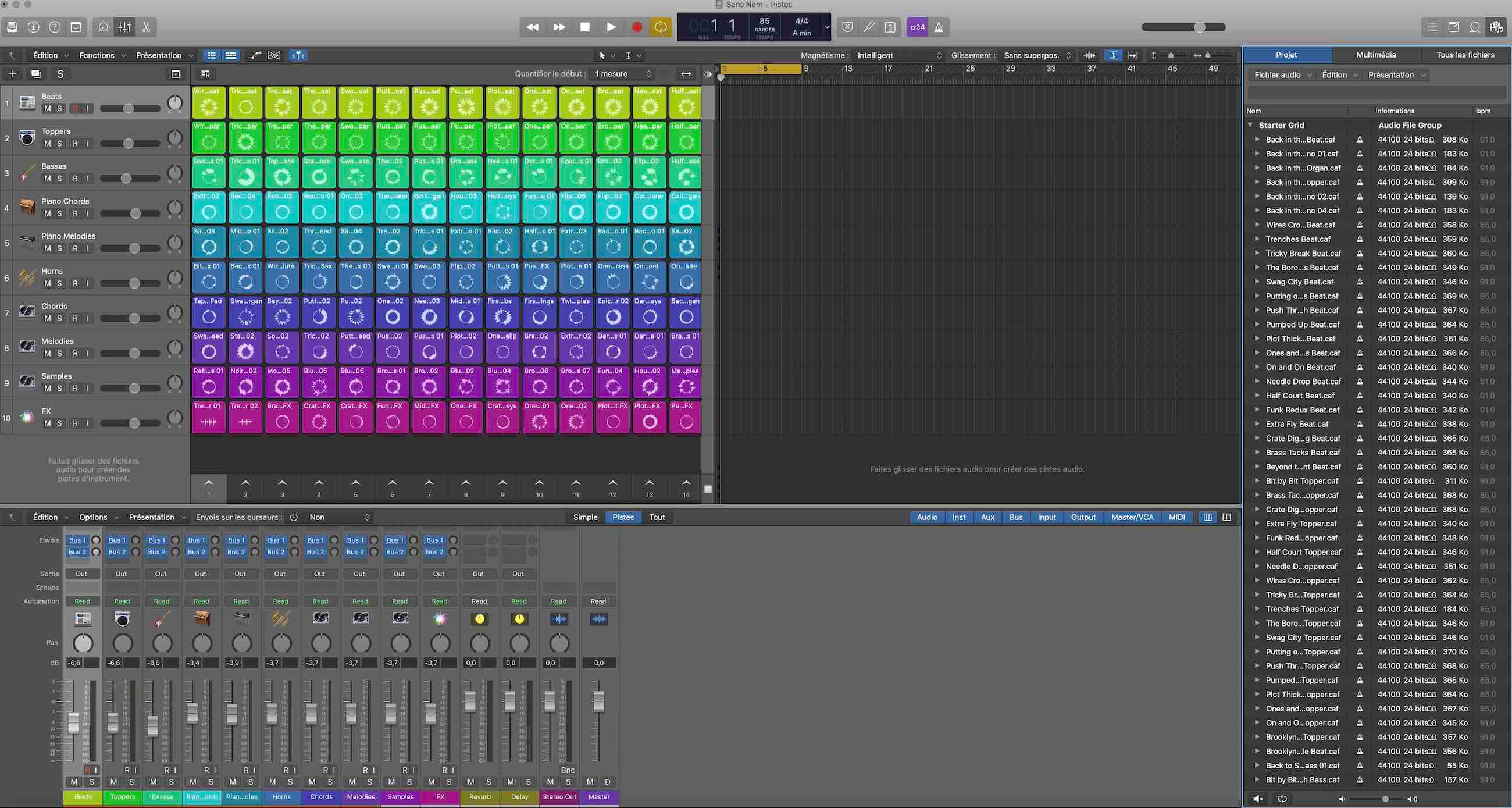Enable the metronome click icon
Image resolution: width=1512 pixels, height=808 pixels.
pyautogui.click(x=939, y=27)
